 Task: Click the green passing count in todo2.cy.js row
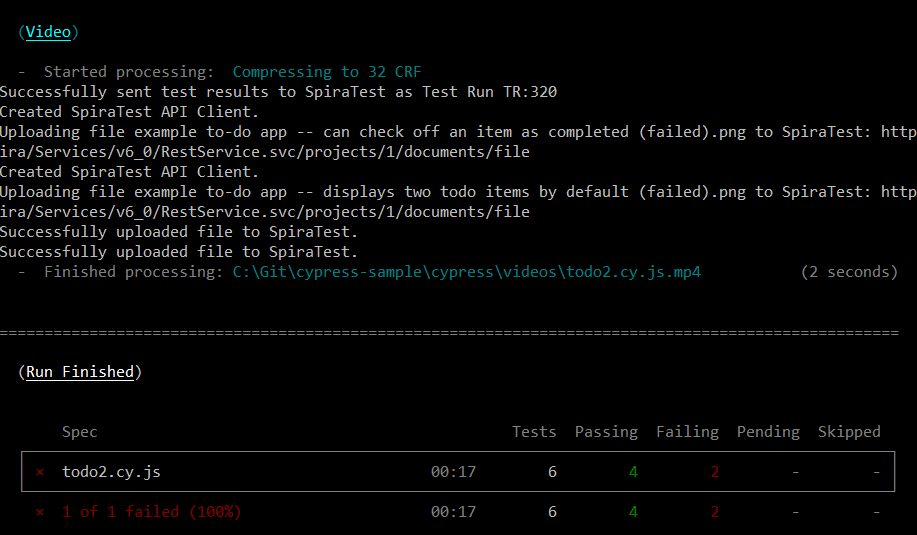[633, 472]
